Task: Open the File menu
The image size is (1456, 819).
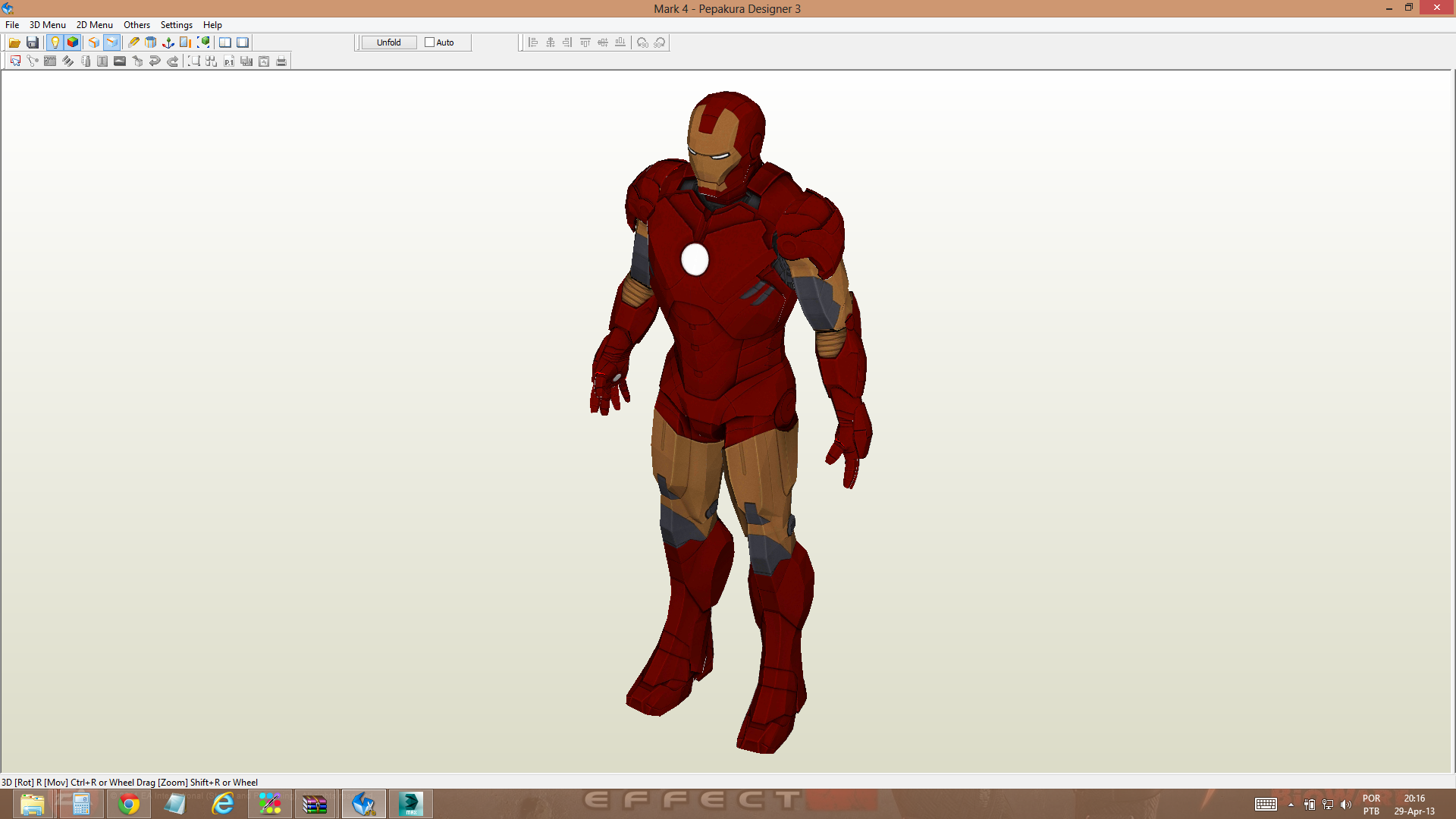Action: coord(12,25)
